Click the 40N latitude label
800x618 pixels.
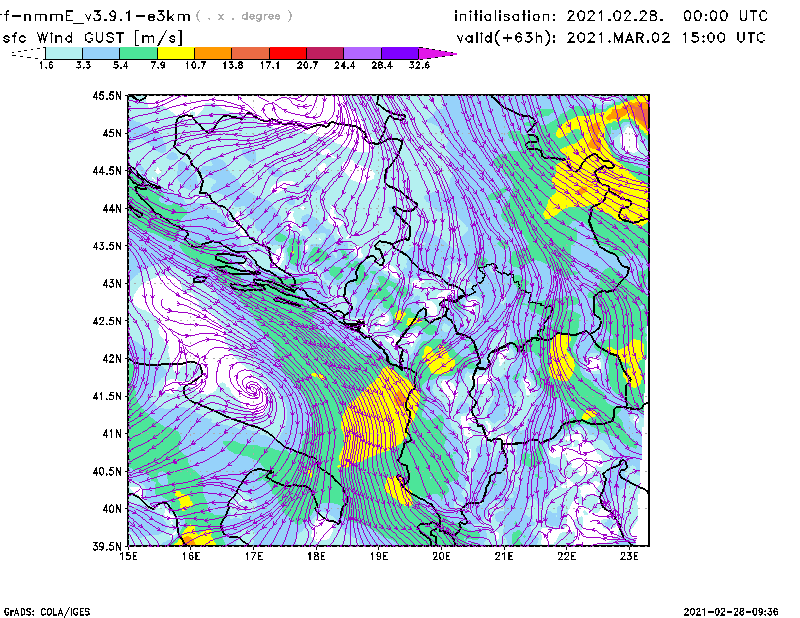(112, 509)
